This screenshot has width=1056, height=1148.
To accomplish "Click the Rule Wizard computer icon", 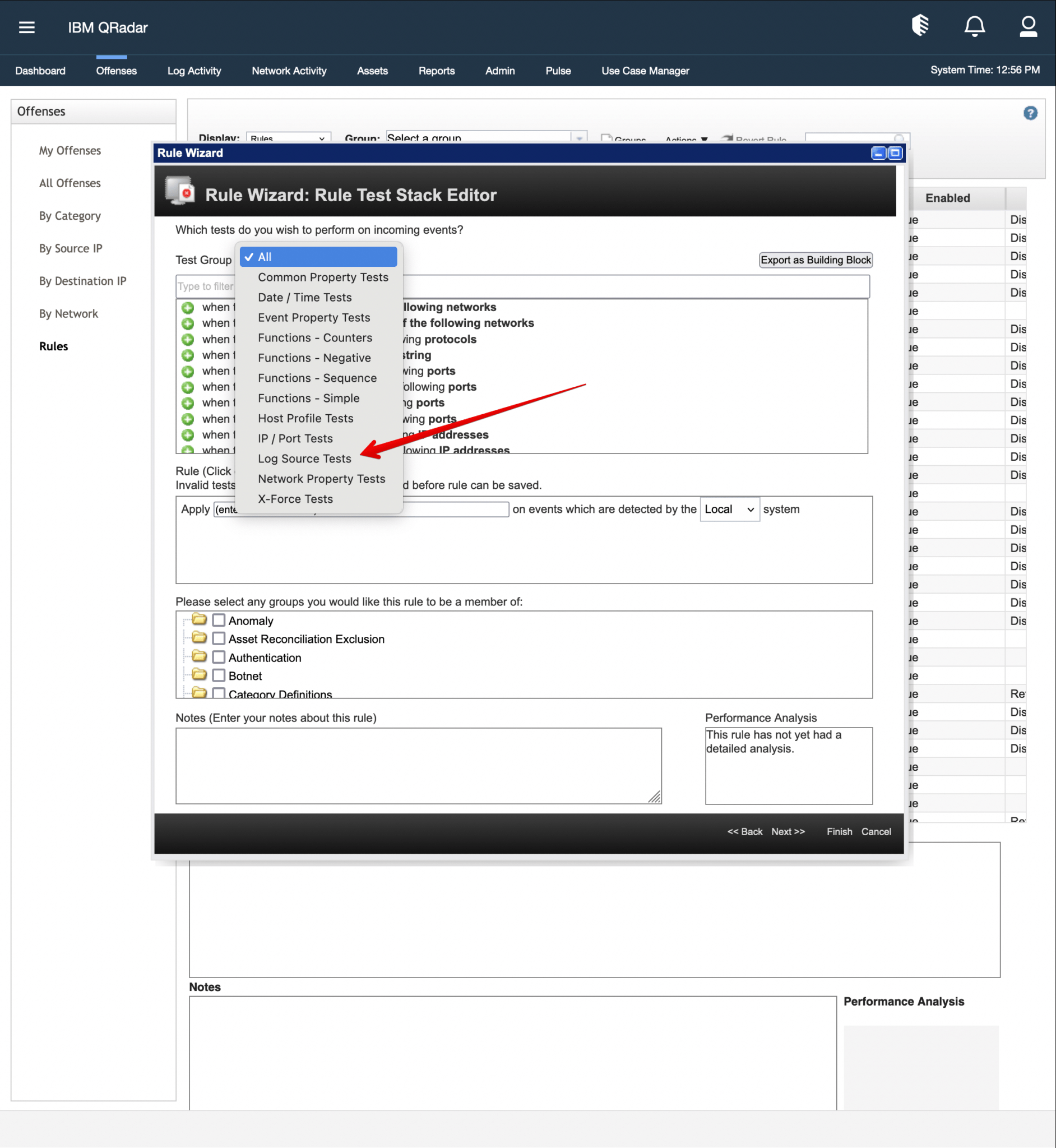I will pyautogui.click(x=179, y=191).
